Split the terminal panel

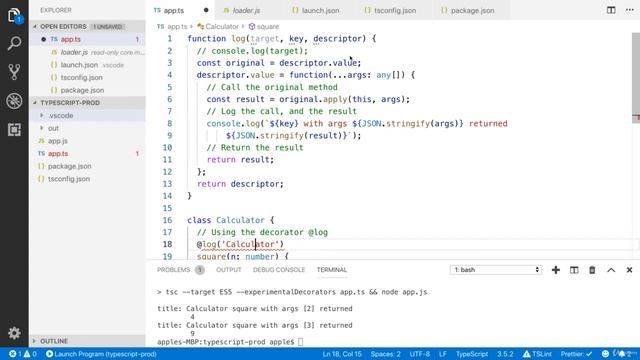[574, 270]
